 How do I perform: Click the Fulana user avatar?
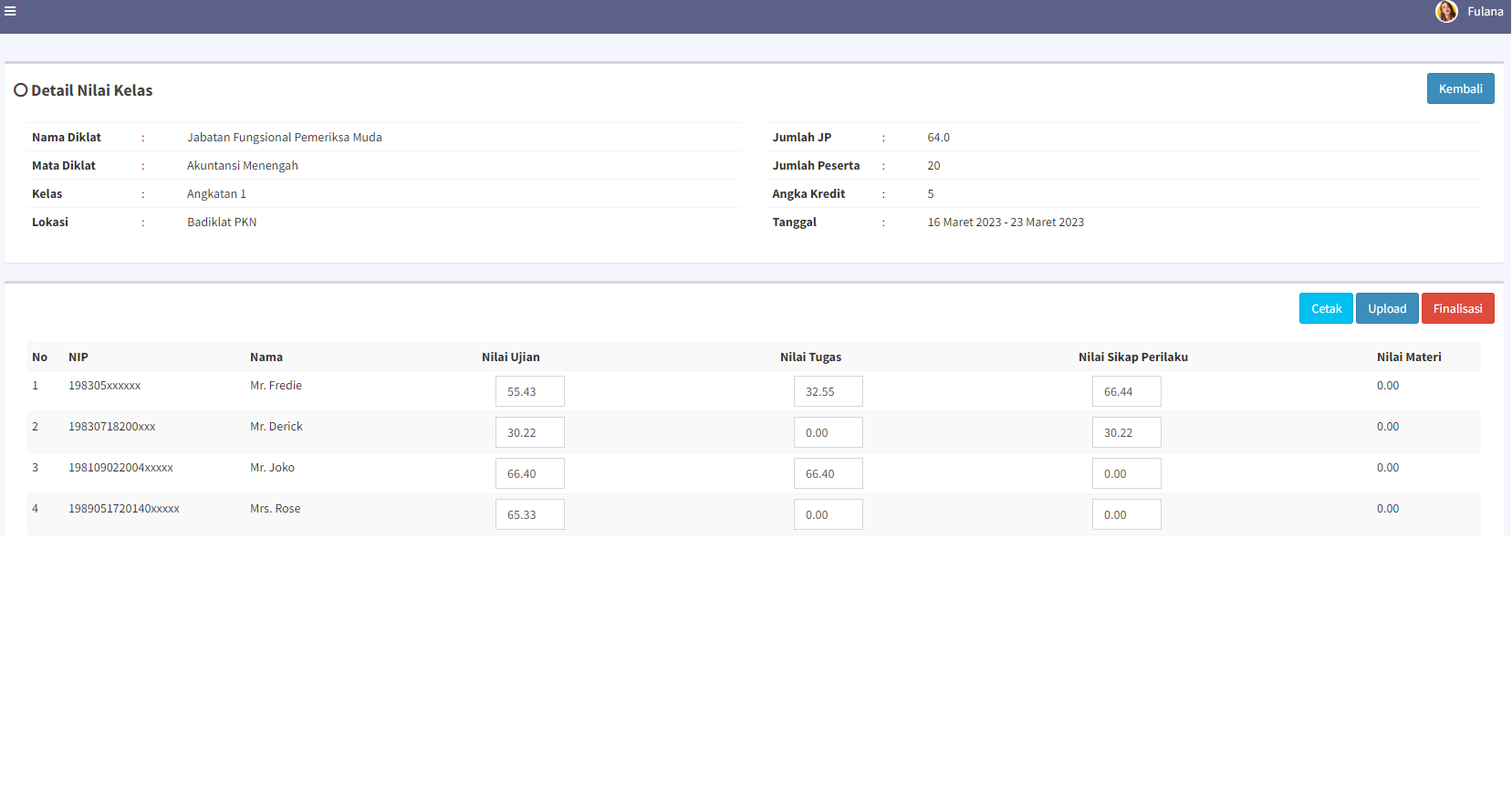[x=1445, y=12]
